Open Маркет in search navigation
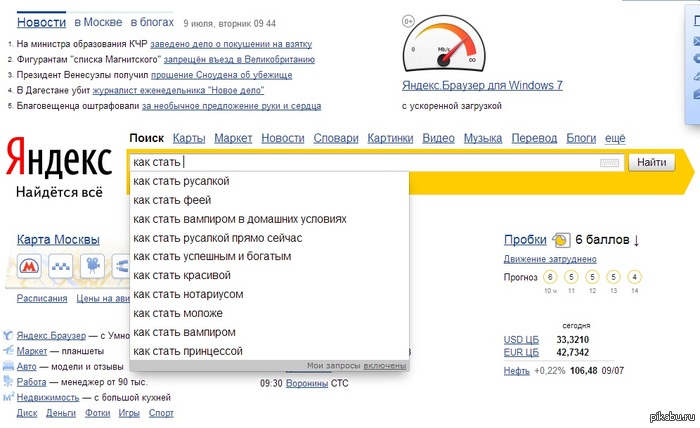The height and width of the screenshot is (428, 700). pos(233,138)
